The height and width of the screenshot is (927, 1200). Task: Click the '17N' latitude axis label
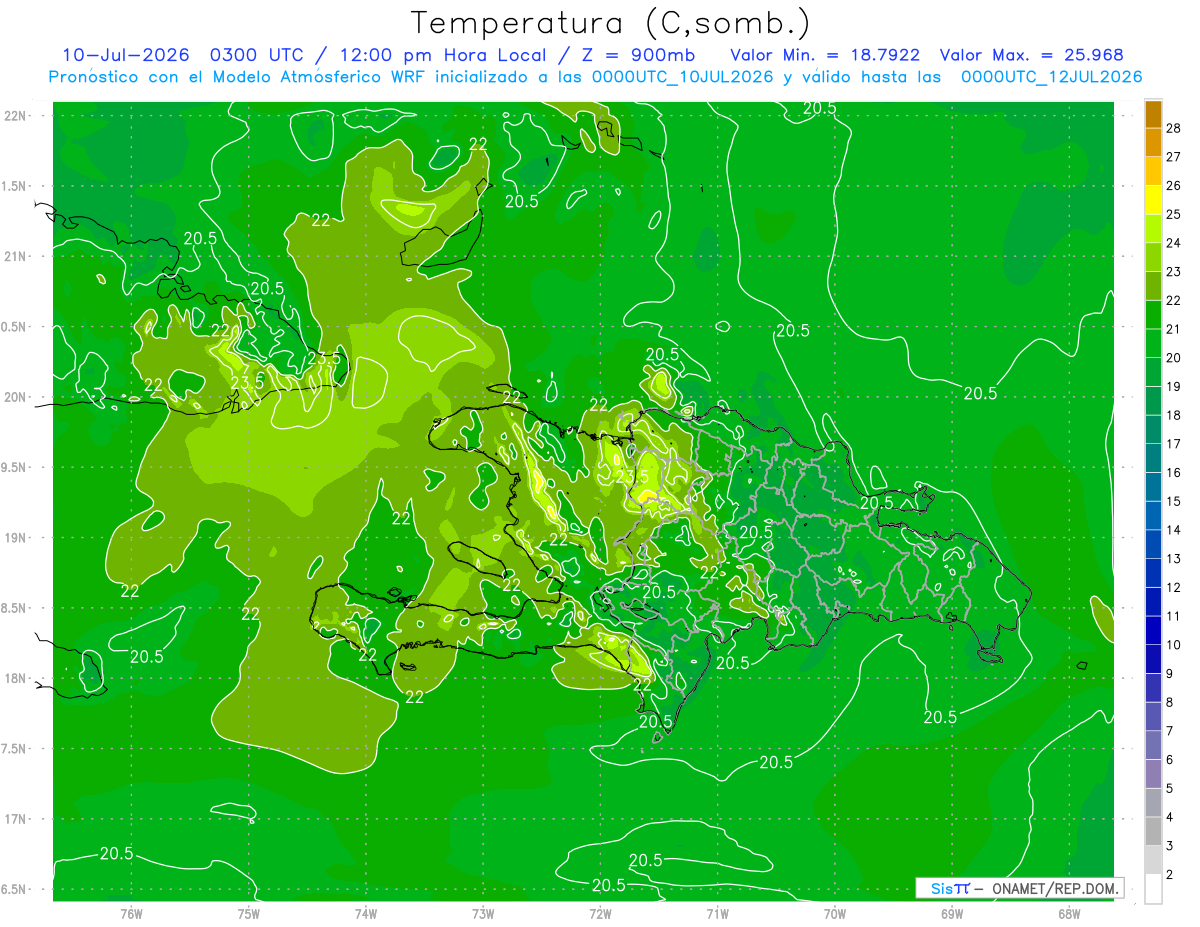pyautogui.click(x=14, y=819)
